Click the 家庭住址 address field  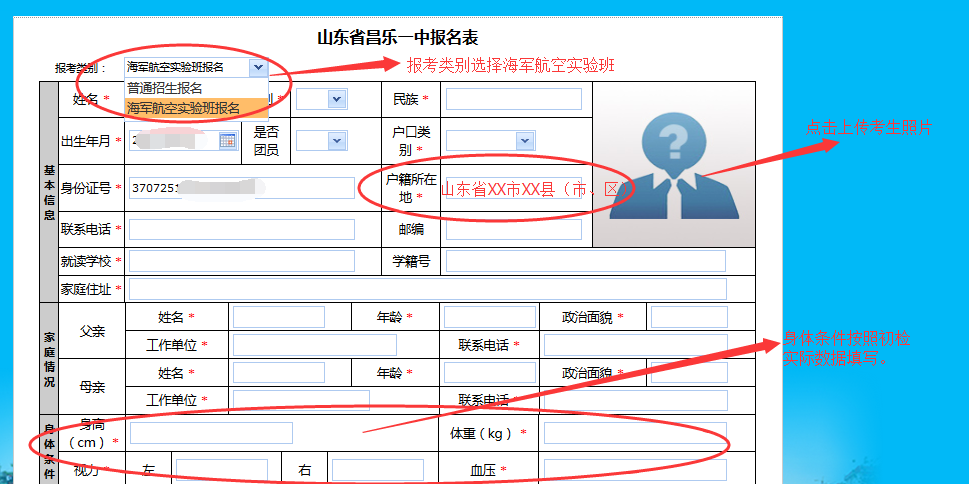[427, 289]
